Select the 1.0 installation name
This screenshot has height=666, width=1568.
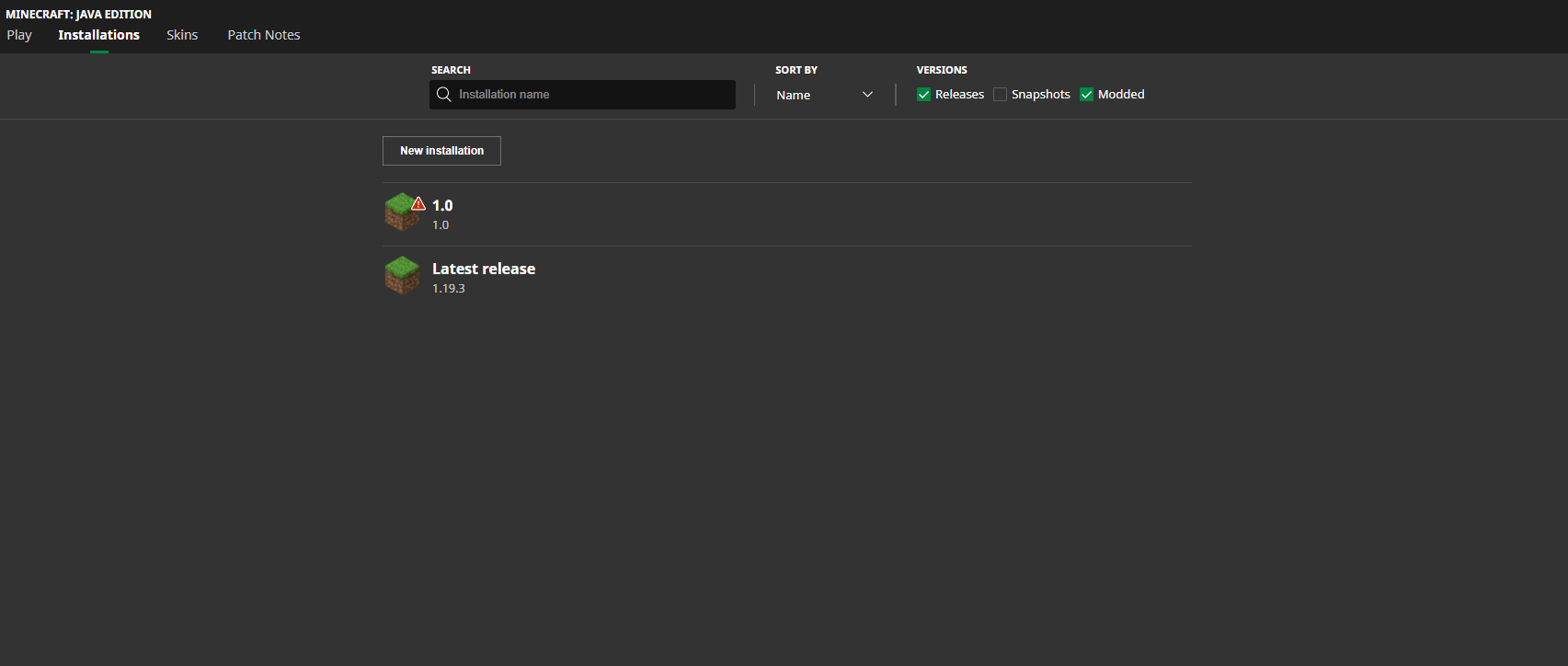[x=442, y=205]
